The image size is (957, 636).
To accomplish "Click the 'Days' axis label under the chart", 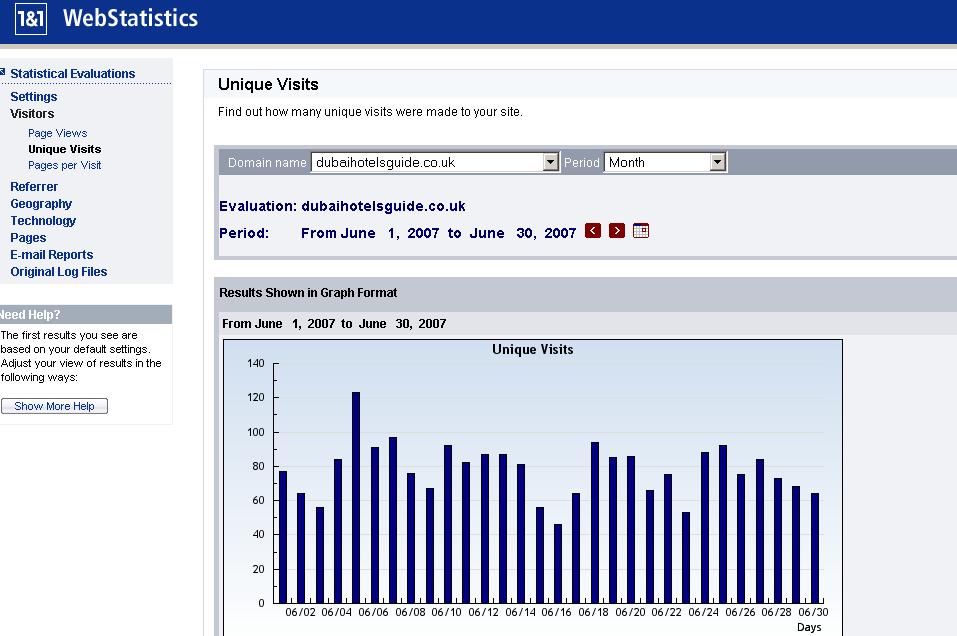I will (809, 627).
